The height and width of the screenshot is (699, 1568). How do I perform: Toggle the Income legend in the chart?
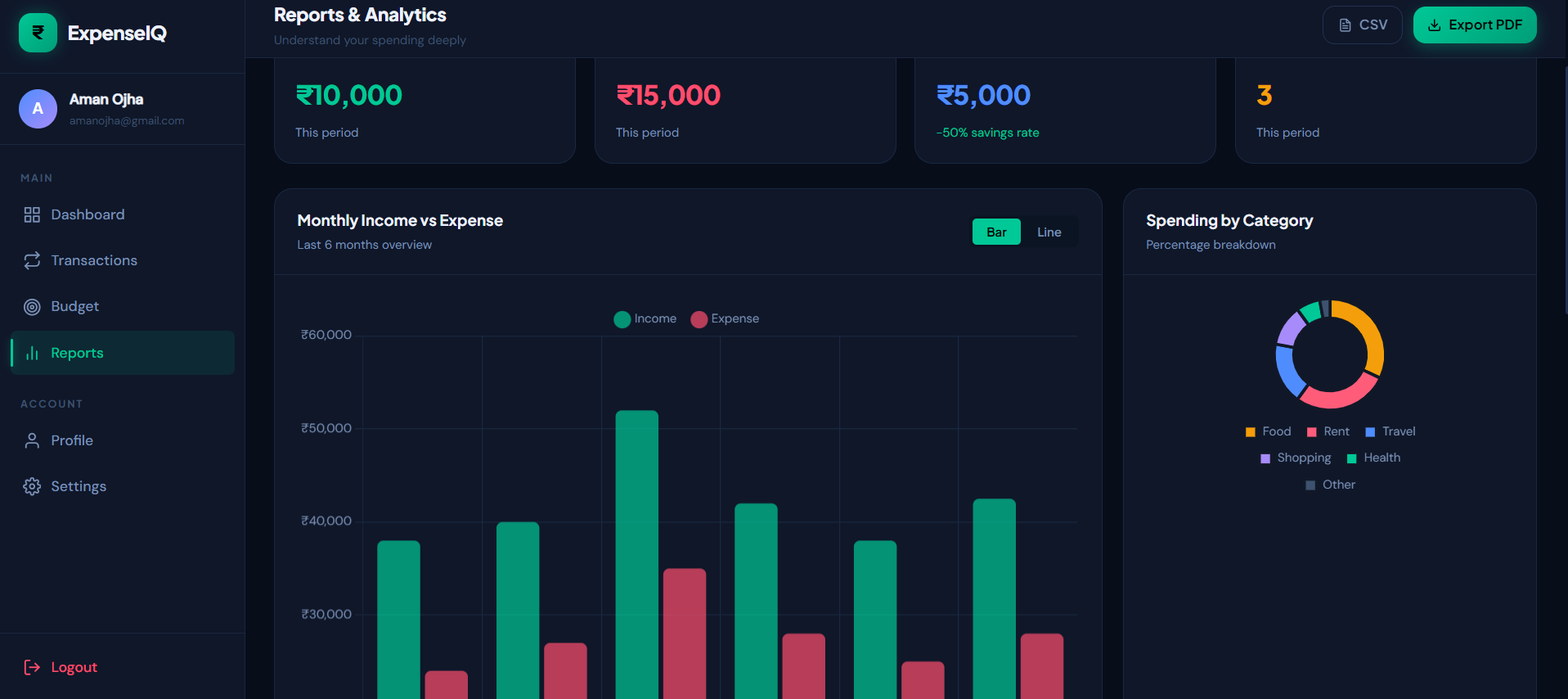pos(645,319)
